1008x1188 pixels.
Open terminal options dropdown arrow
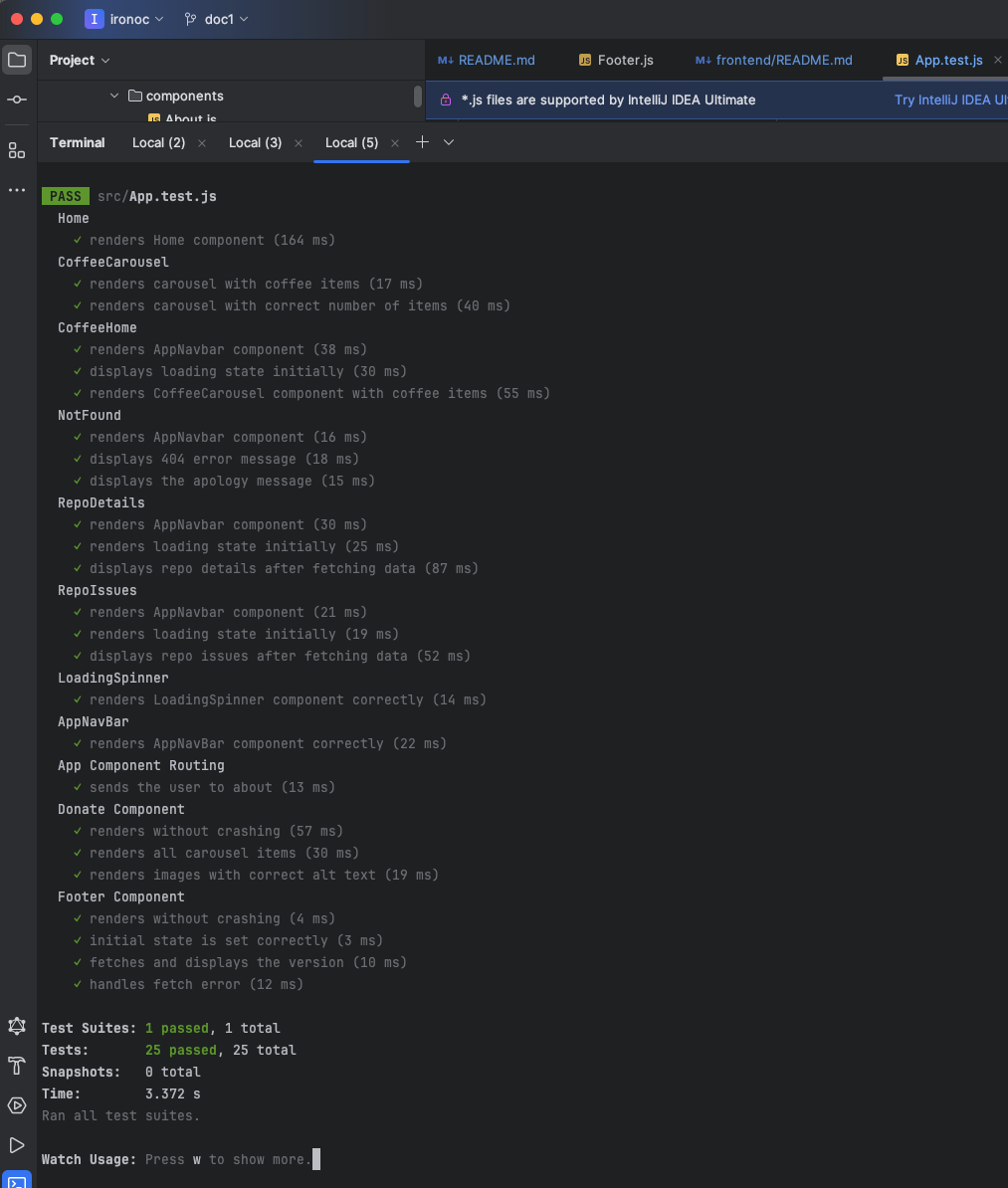point(449,142)
